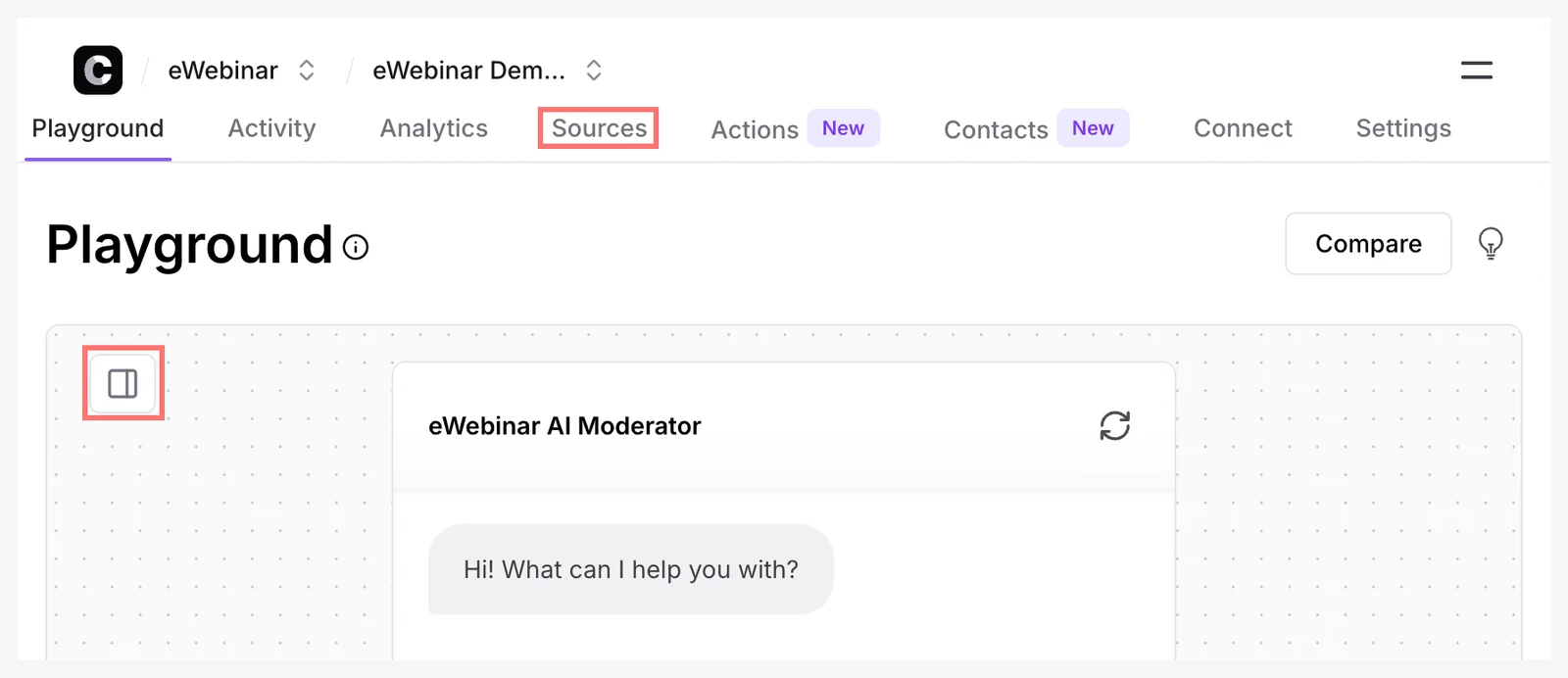
Task: Open the Activity tab
Action: [x=271, y=128]
